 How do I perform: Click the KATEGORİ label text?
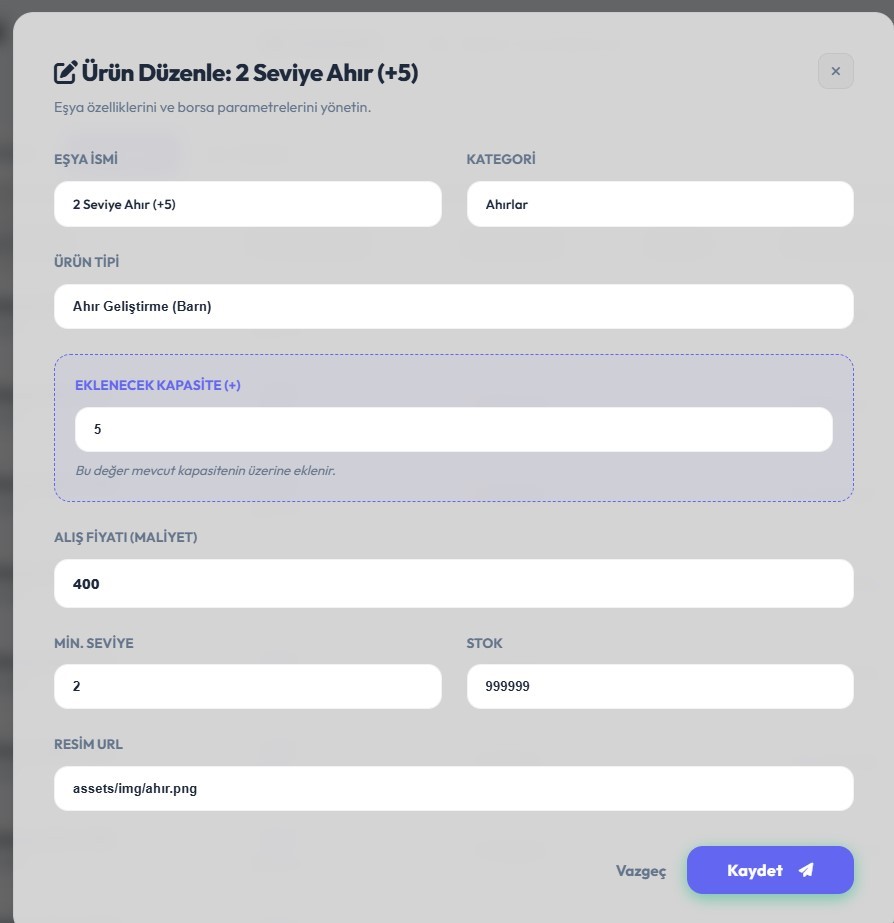(x=501, y=159)
